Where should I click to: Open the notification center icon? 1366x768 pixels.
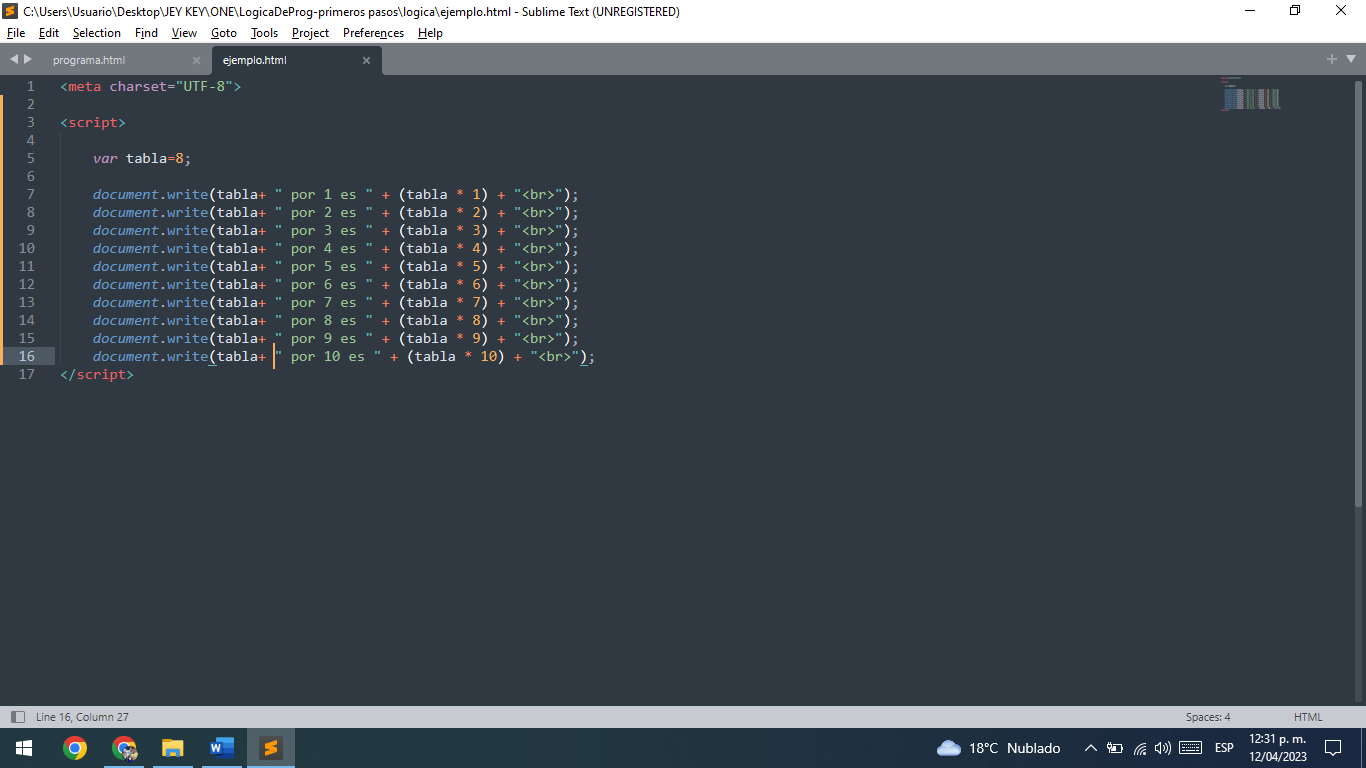tap(1333, 748)
